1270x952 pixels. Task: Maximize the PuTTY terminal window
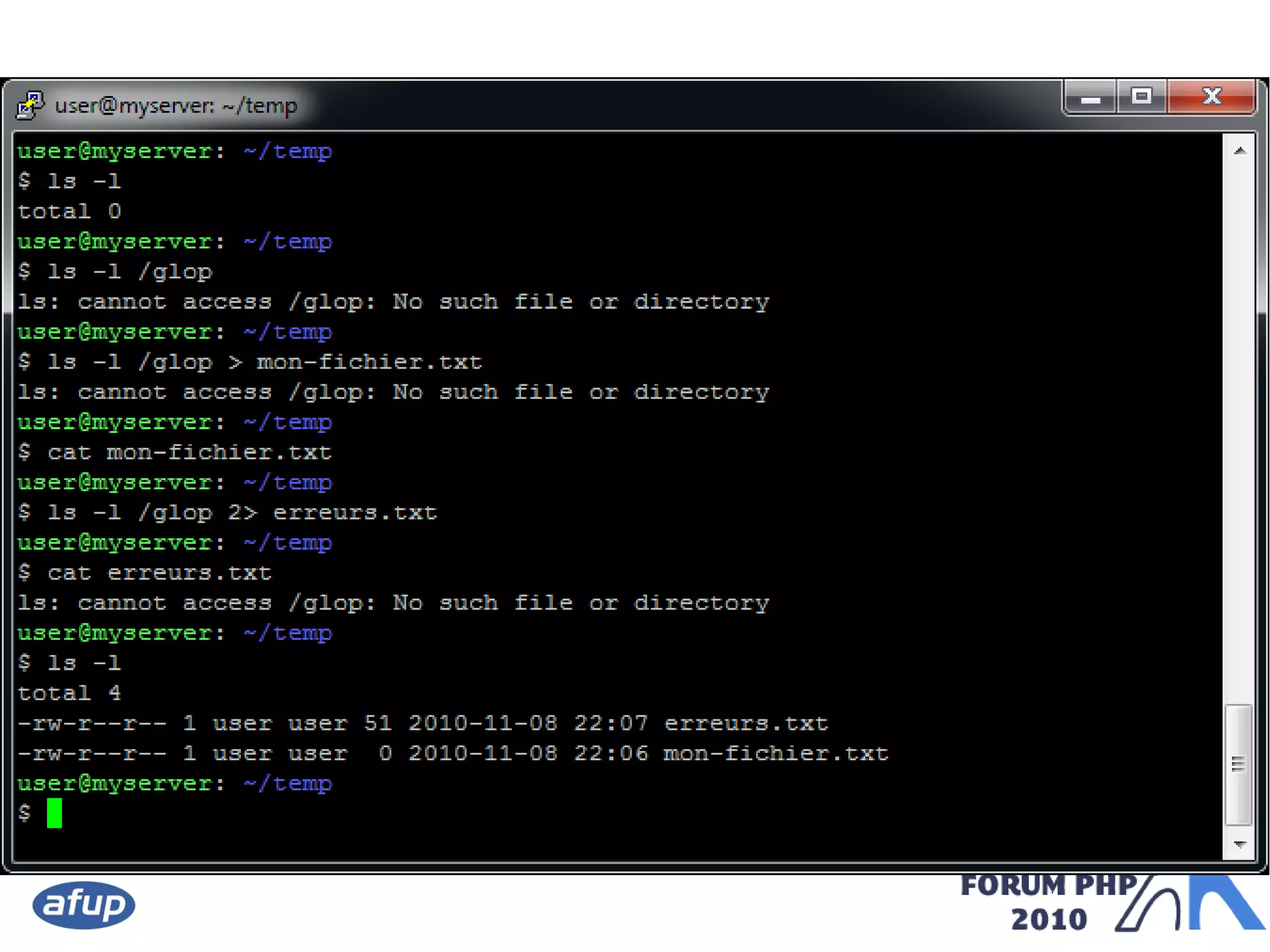click(x=1141, y=97)
